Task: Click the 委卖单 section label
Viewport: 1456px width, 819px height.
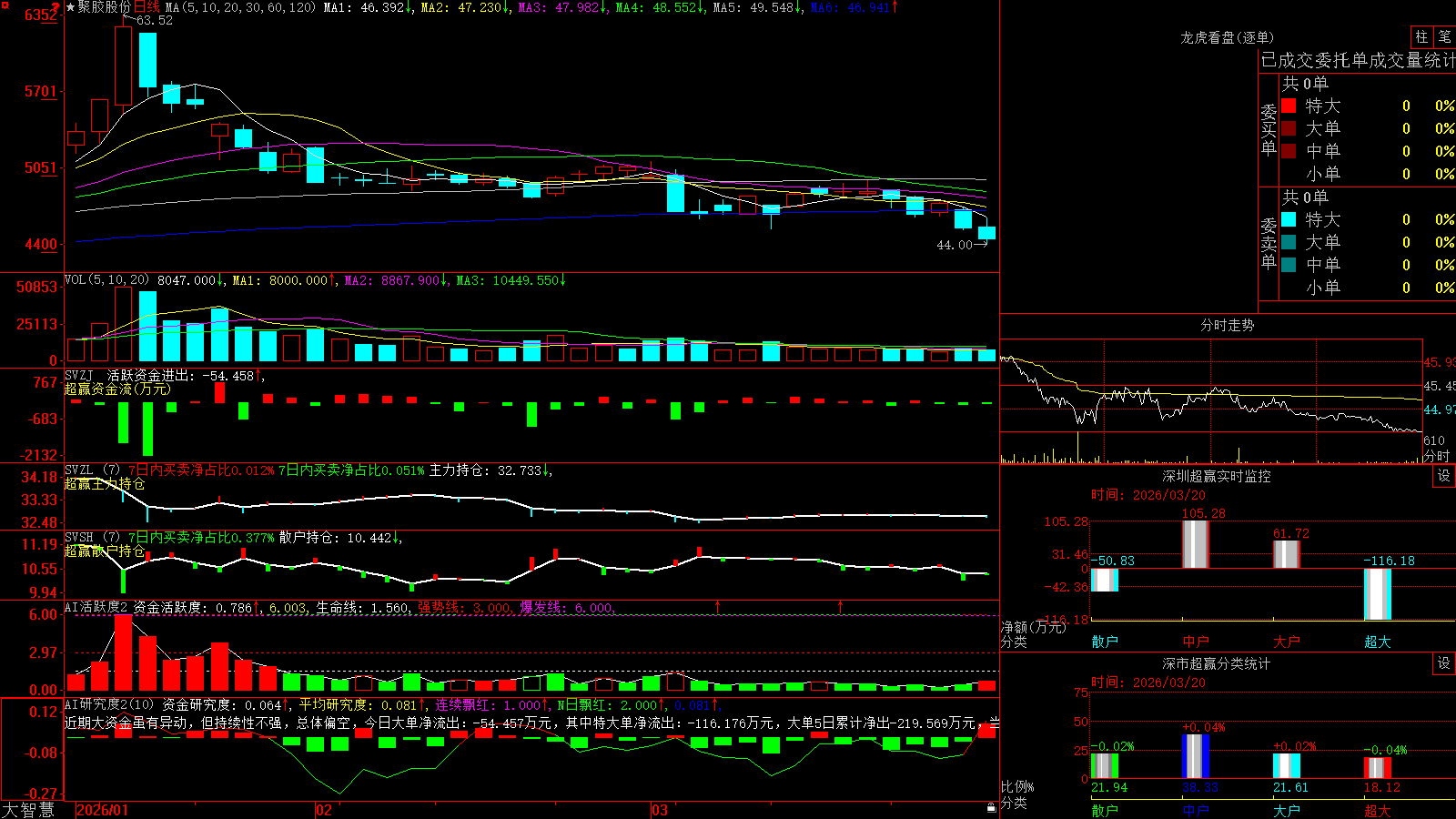Action: pos(1269,243)
